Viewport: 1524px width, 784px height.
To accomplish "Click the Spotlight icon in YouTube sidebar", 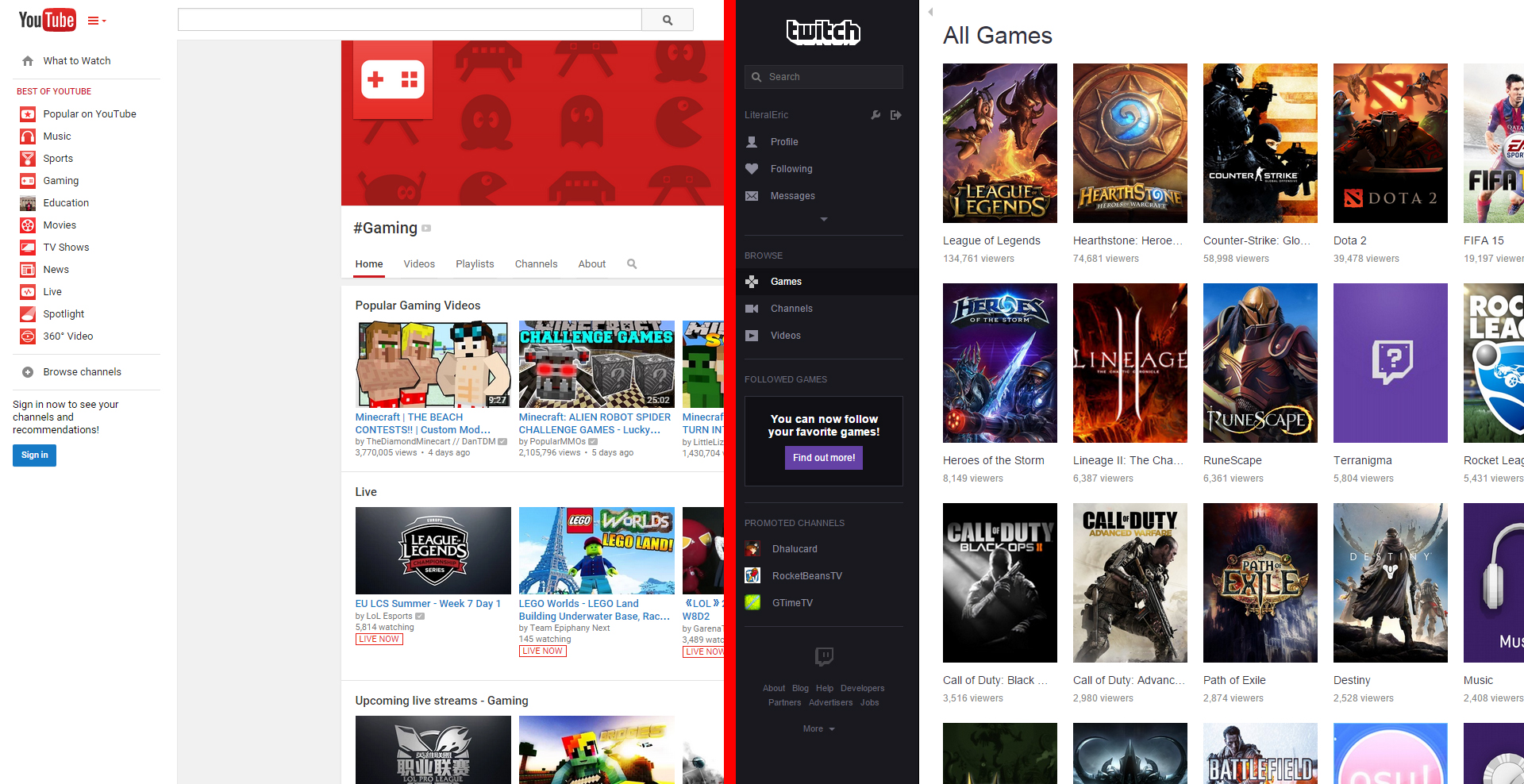I will point(28,314).
